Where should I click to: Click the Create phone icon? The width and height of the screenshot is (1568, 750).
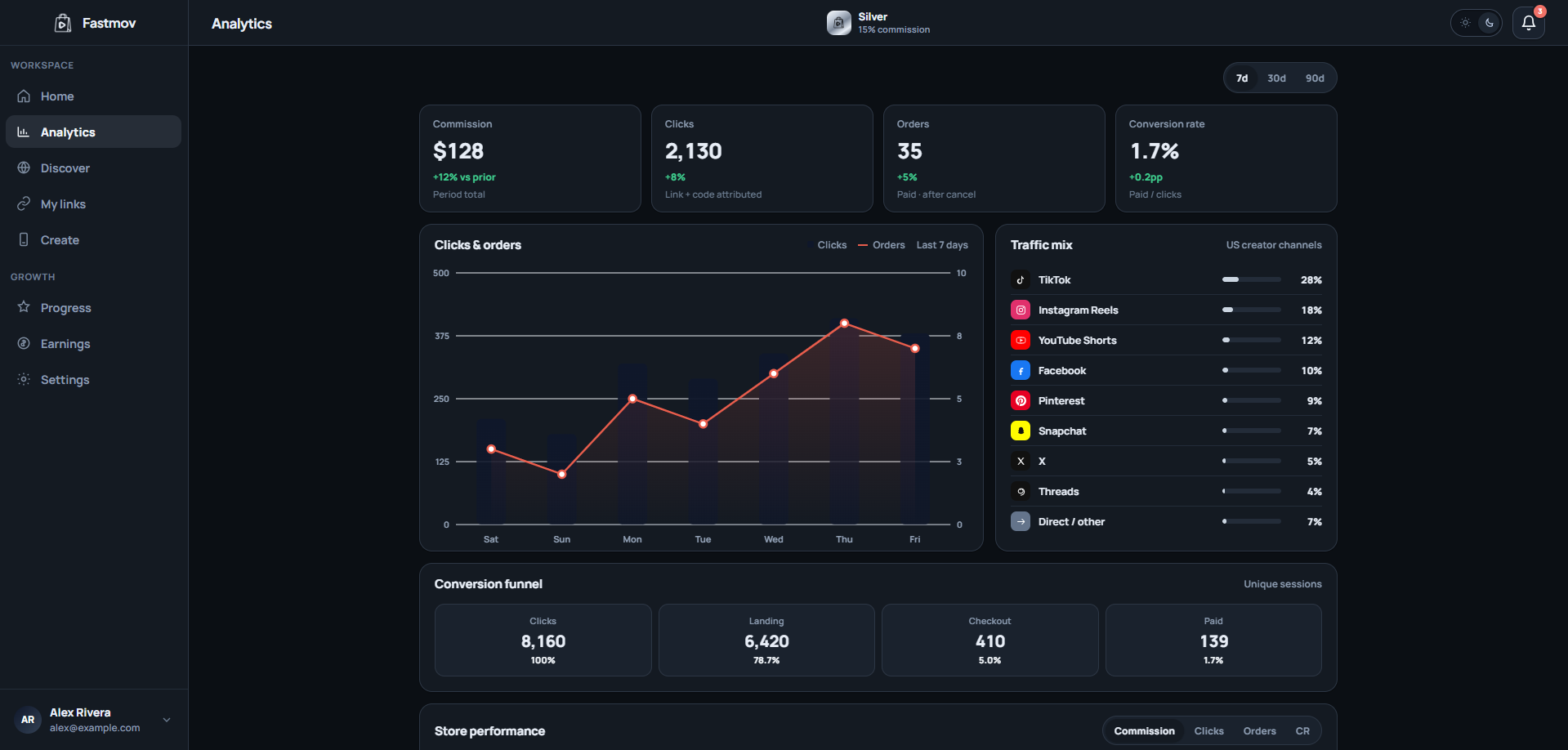24,239
